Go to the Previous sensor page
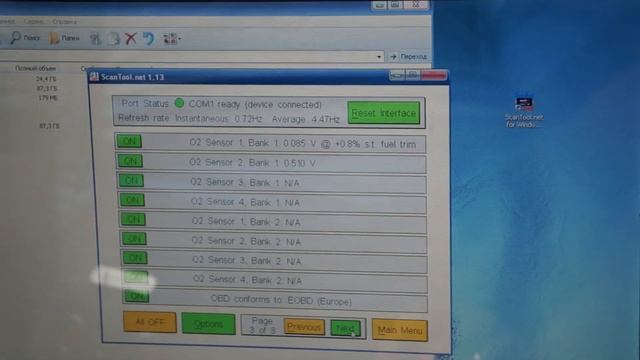Viewport: 640px width, 360px height. 304,327
